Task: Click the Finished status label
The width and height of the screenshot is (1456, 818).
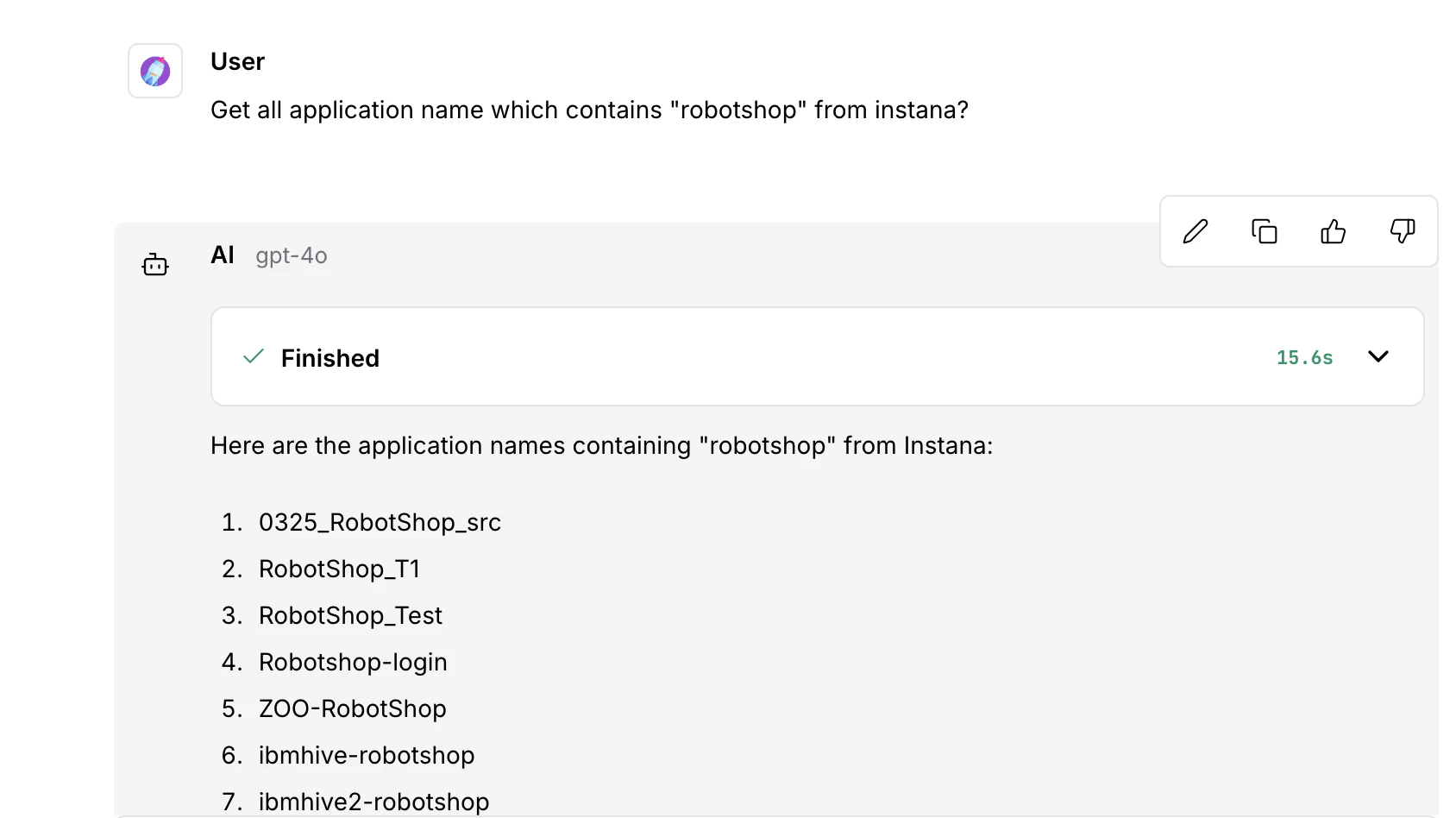Action: point(330,358)
